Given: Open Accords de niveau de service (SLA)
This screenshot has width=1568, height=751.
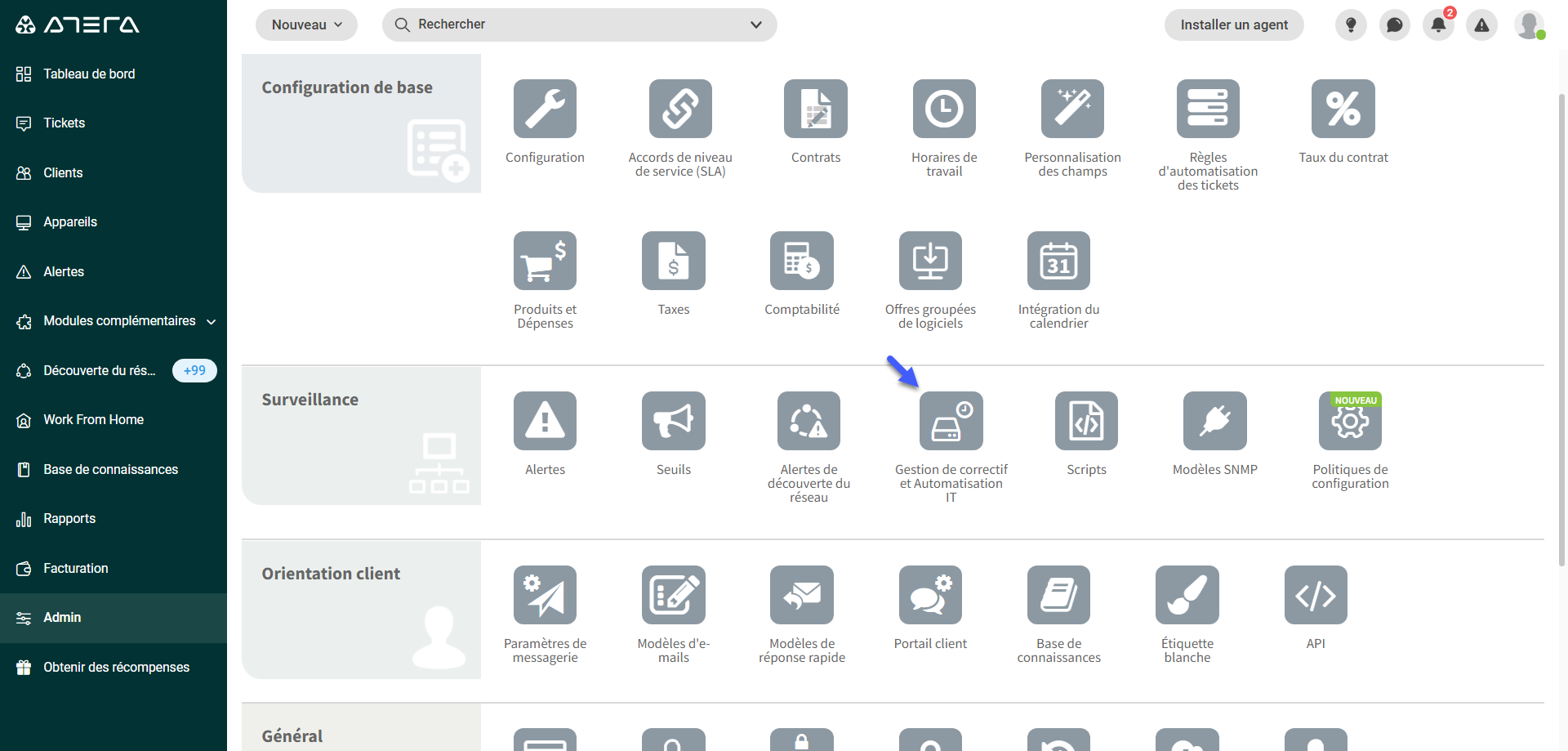Looking at the screenshot, I should [680, 109].
